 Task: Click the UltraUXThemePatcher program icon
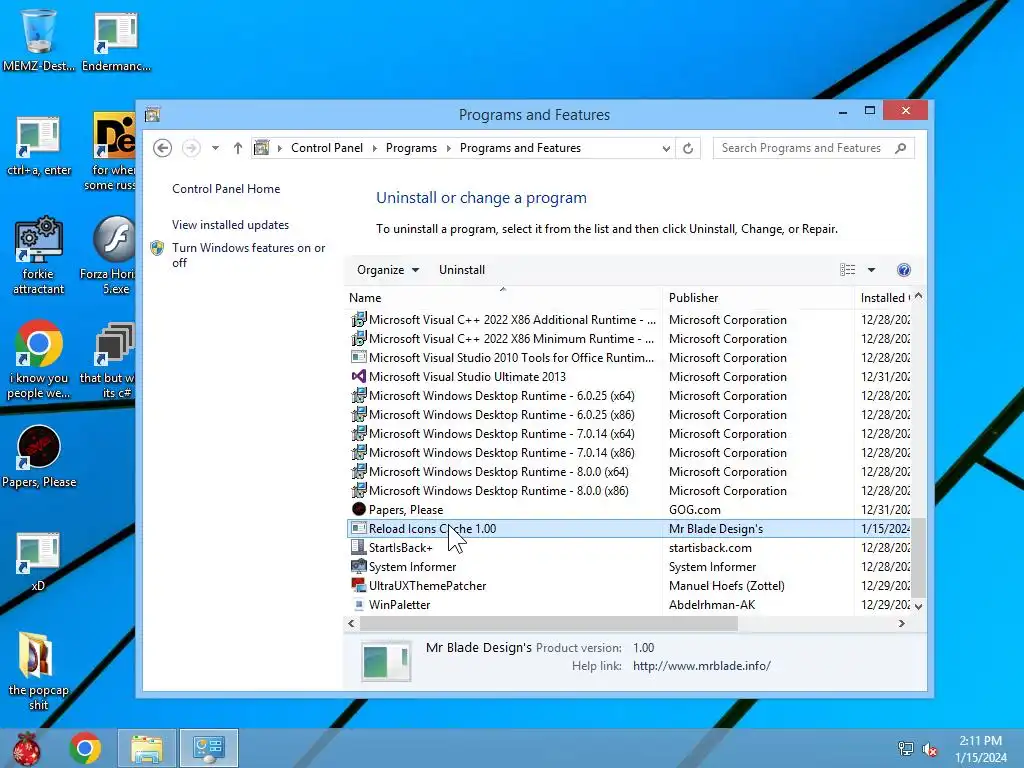click(359, 585)
